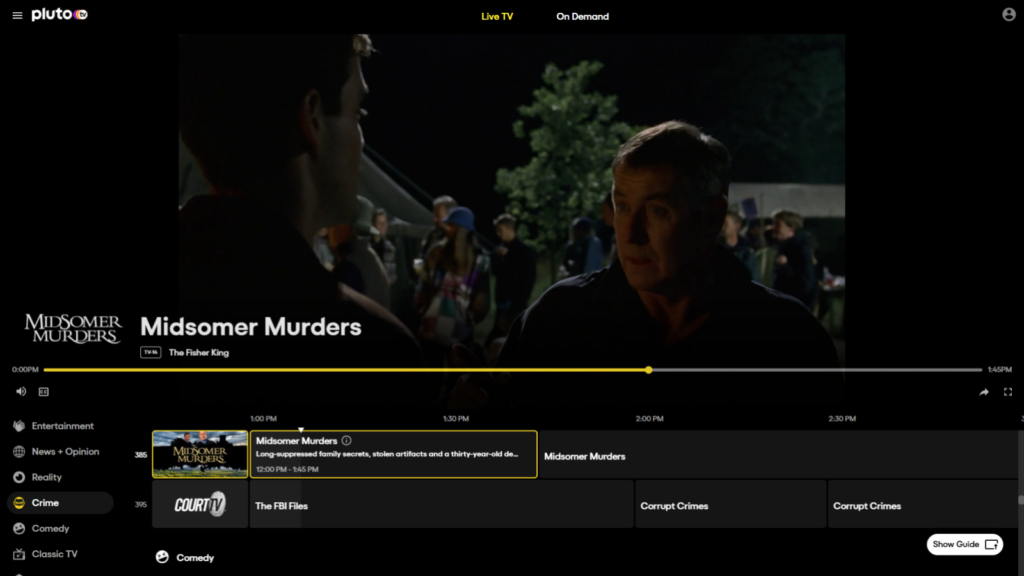Viewport: 1024px width, 576px height.
Task: Open the Court TV channel logo
Action: [200, 504]
